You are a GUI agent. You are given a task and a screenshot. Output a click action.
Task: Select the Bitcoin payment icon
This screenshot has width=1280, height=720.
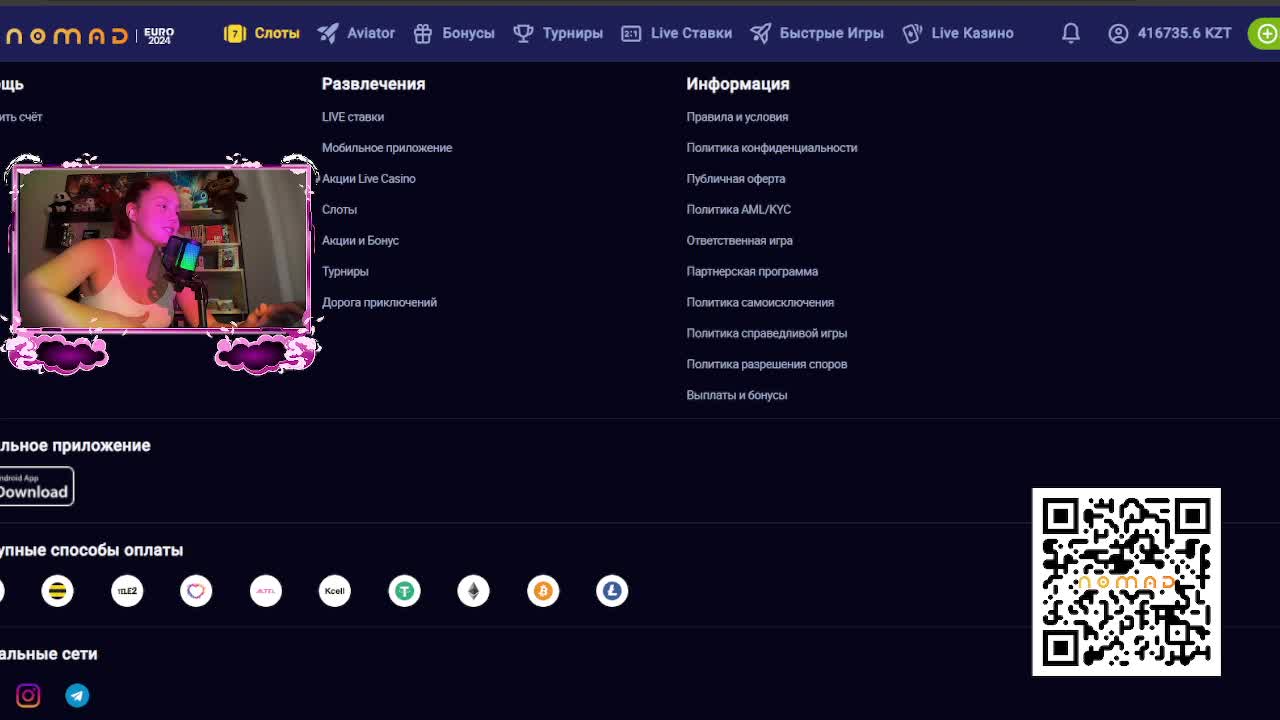coord(543,591)
